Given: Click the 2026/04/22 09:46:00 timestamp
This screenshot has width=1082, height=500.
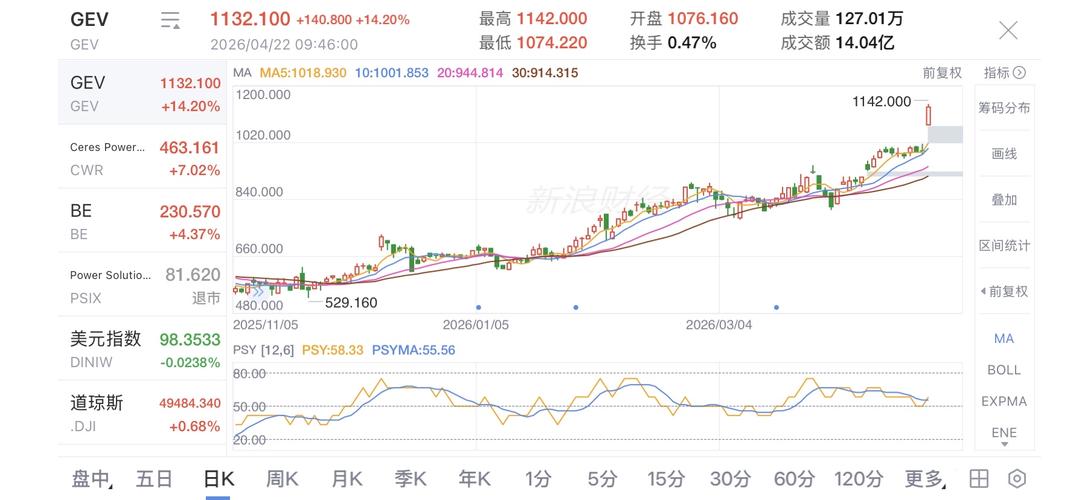Looking at the screenshot, I should tap(284, 44).
